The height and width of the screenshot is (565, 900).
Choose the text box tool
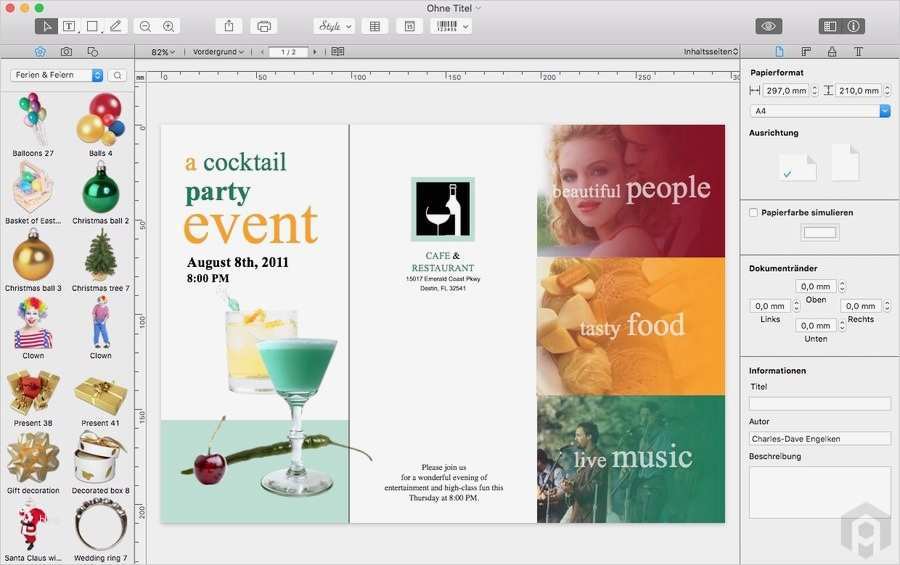click(x=70, y=26)
